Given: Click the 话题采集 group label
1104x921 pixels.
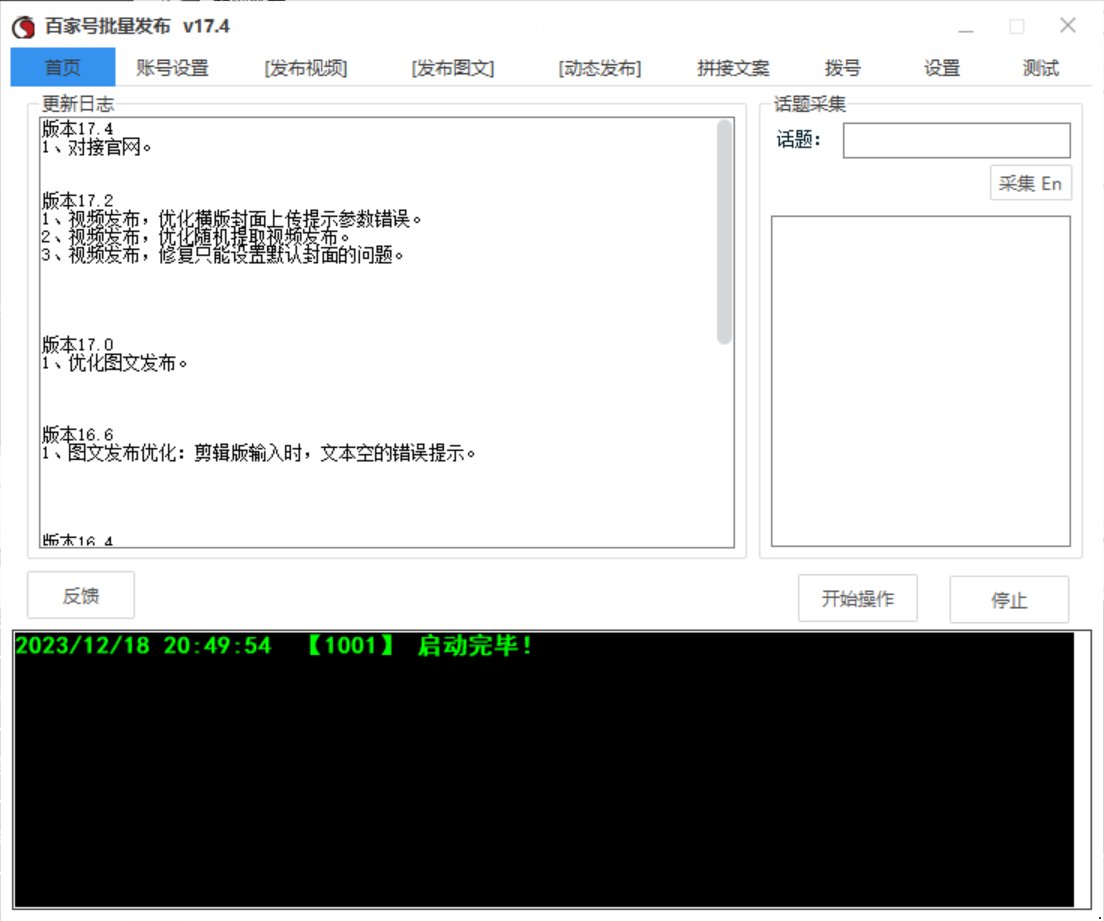Looking at the screenshot, I should point(810,104).
